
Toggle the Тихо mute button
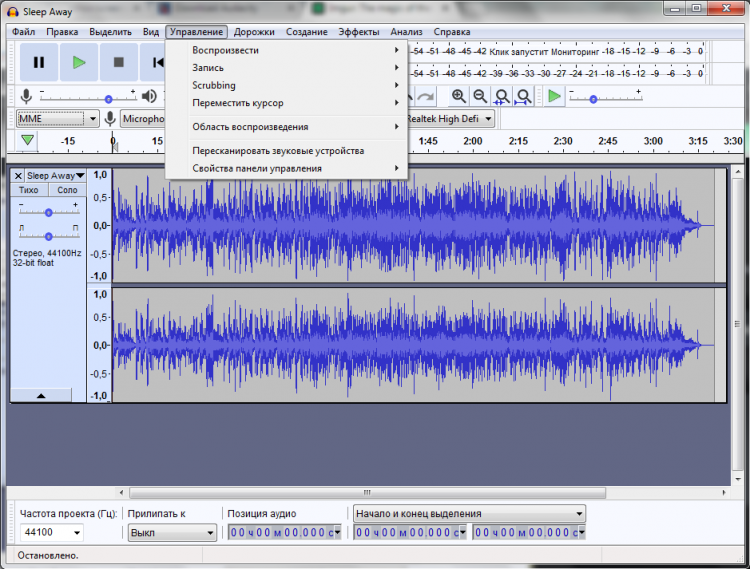click(30, 190)
